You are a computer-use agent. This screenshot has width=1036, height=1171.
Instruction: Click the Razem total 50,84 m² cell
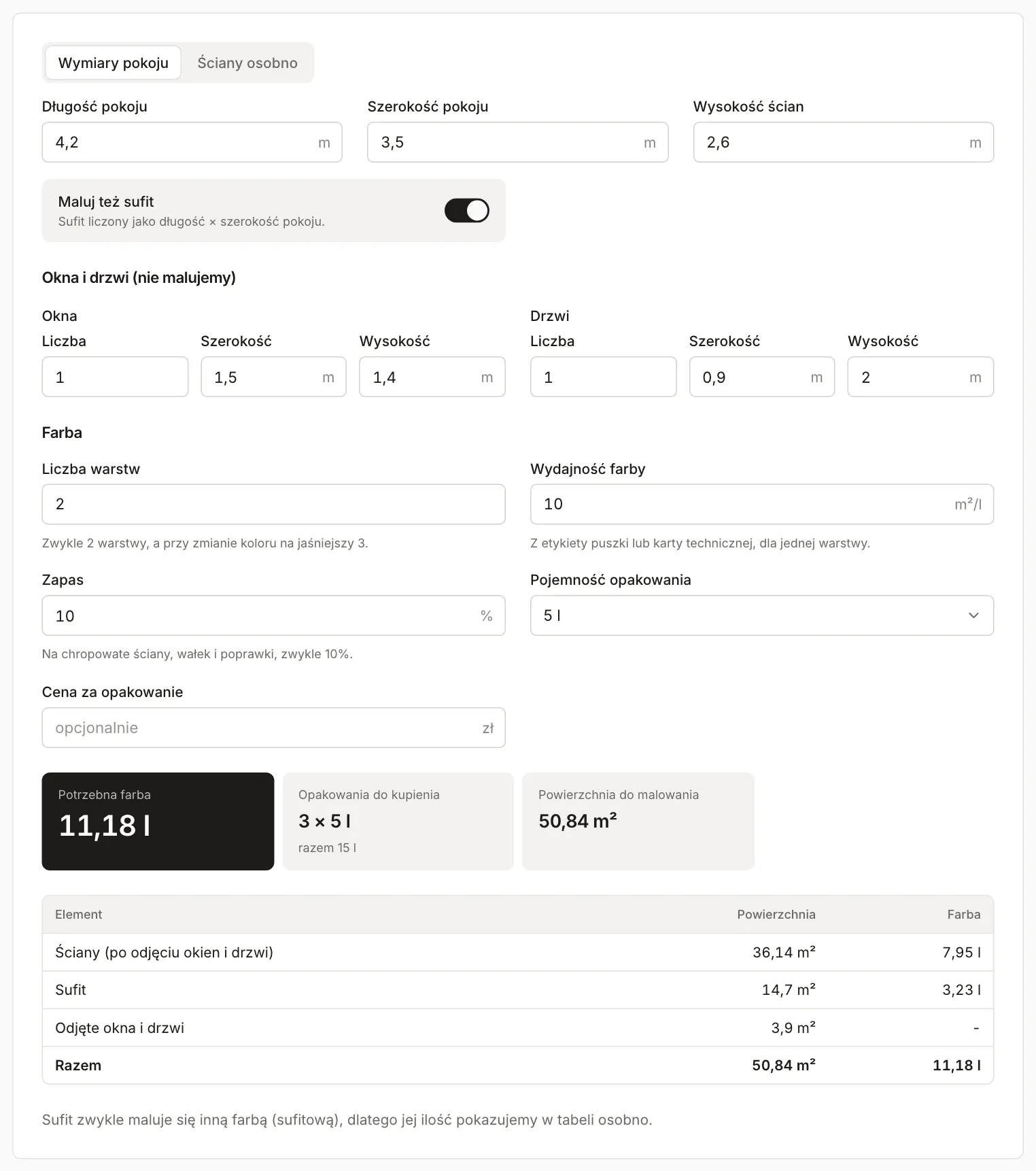click(784, 1066)
